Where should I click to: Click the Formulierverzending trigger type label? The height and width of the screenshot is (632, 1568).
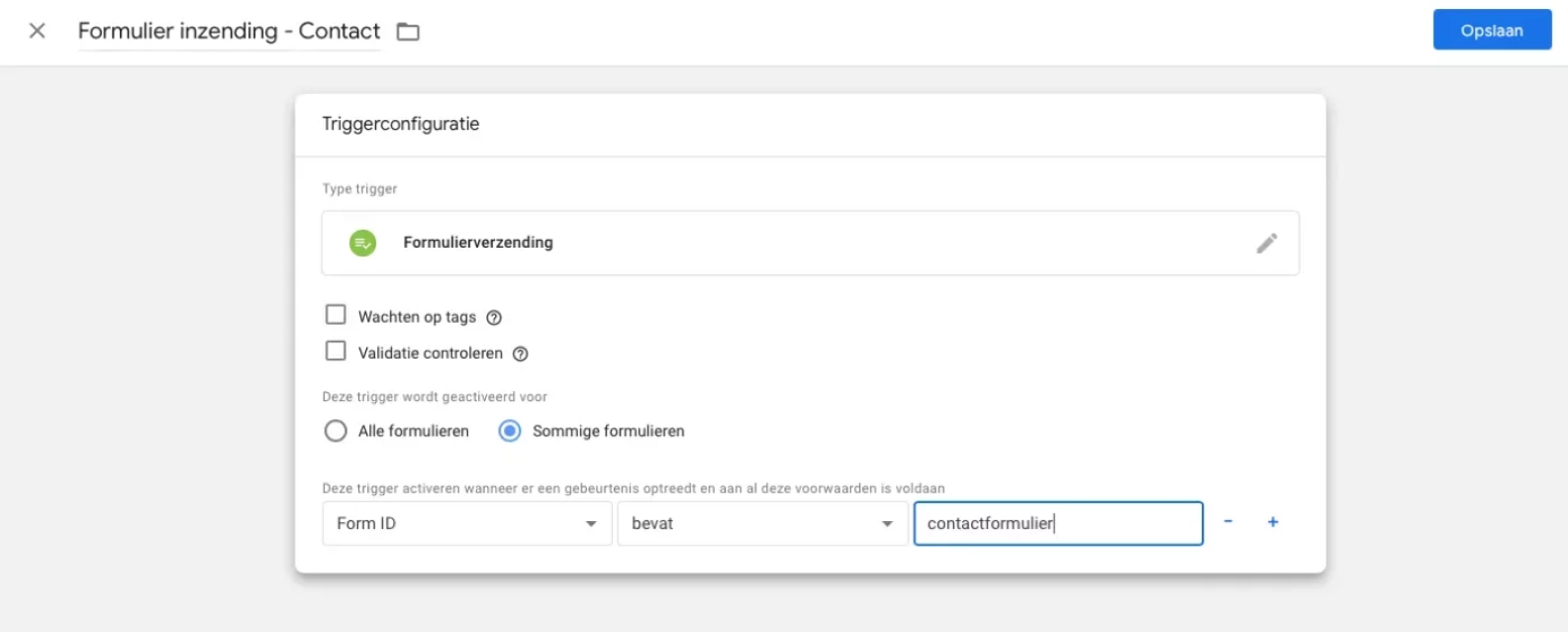pos(478,243)
